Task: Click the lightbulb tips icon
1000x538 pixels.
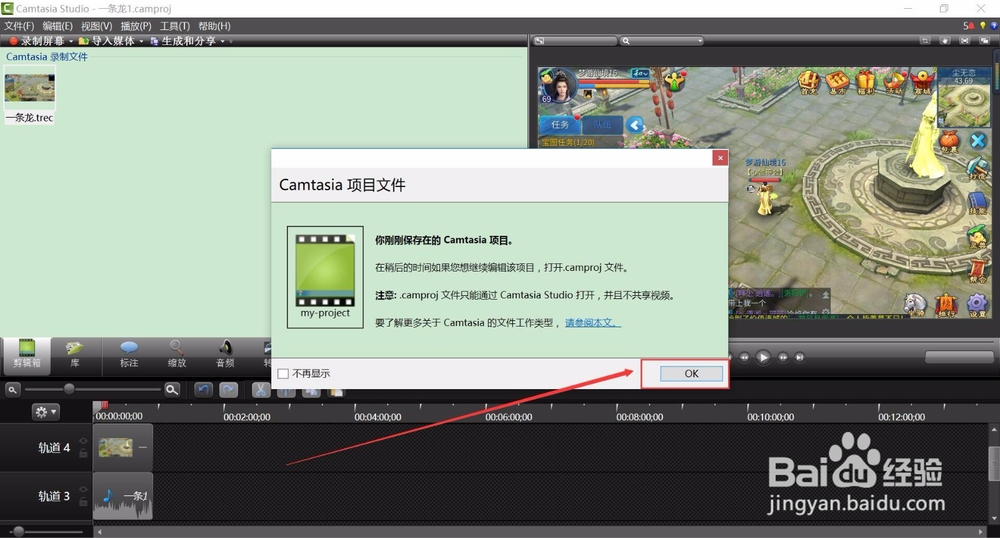Action: (983, 26)
